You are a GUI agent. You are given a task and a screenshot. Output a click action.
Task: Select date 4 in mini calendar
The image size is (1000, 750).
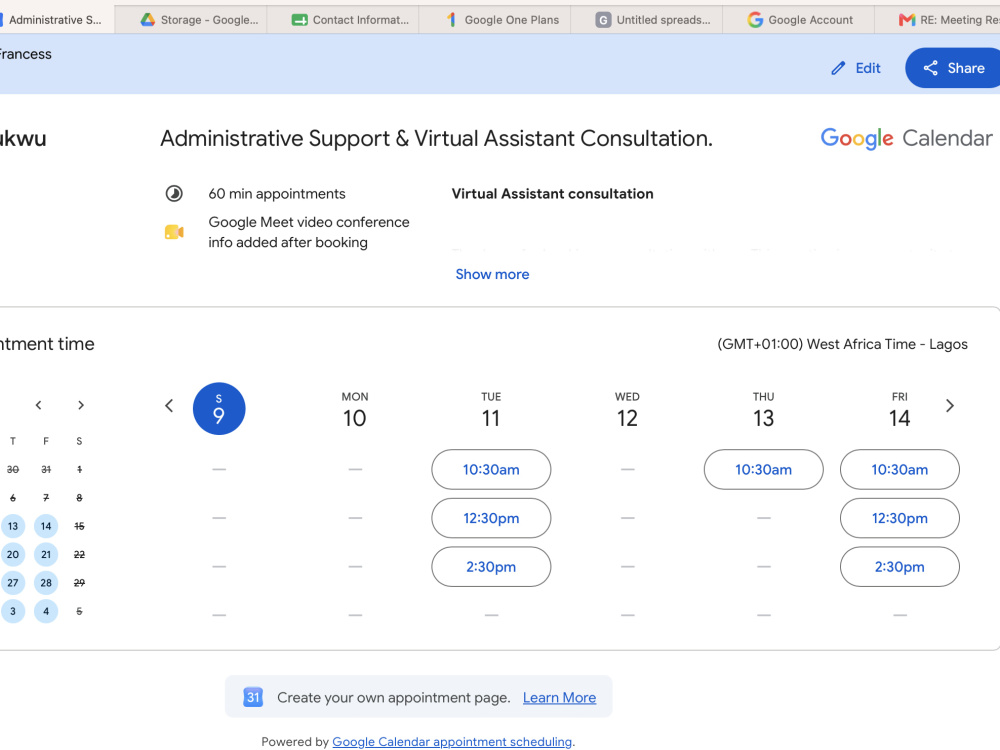tap(46, 611)
